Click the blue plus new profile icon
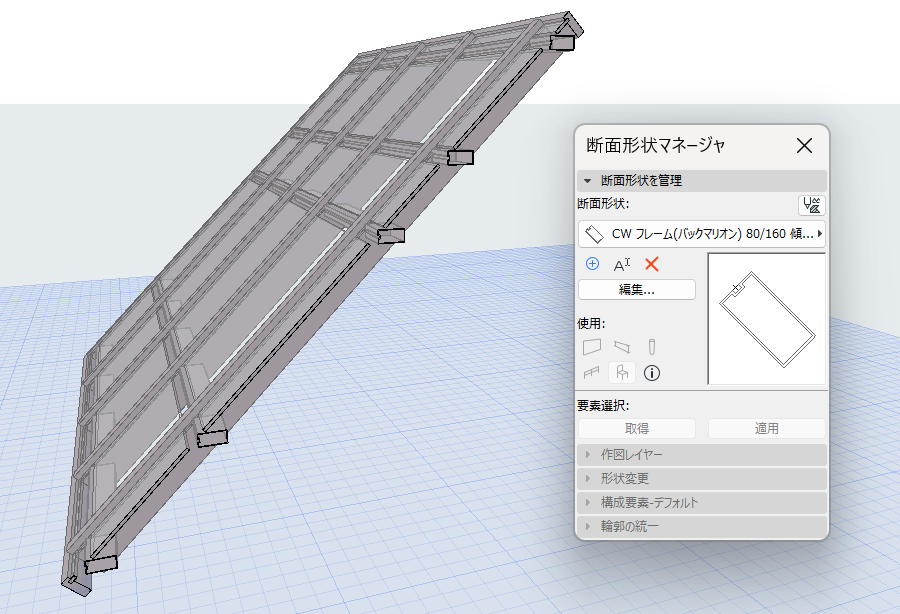 point(592,263)
